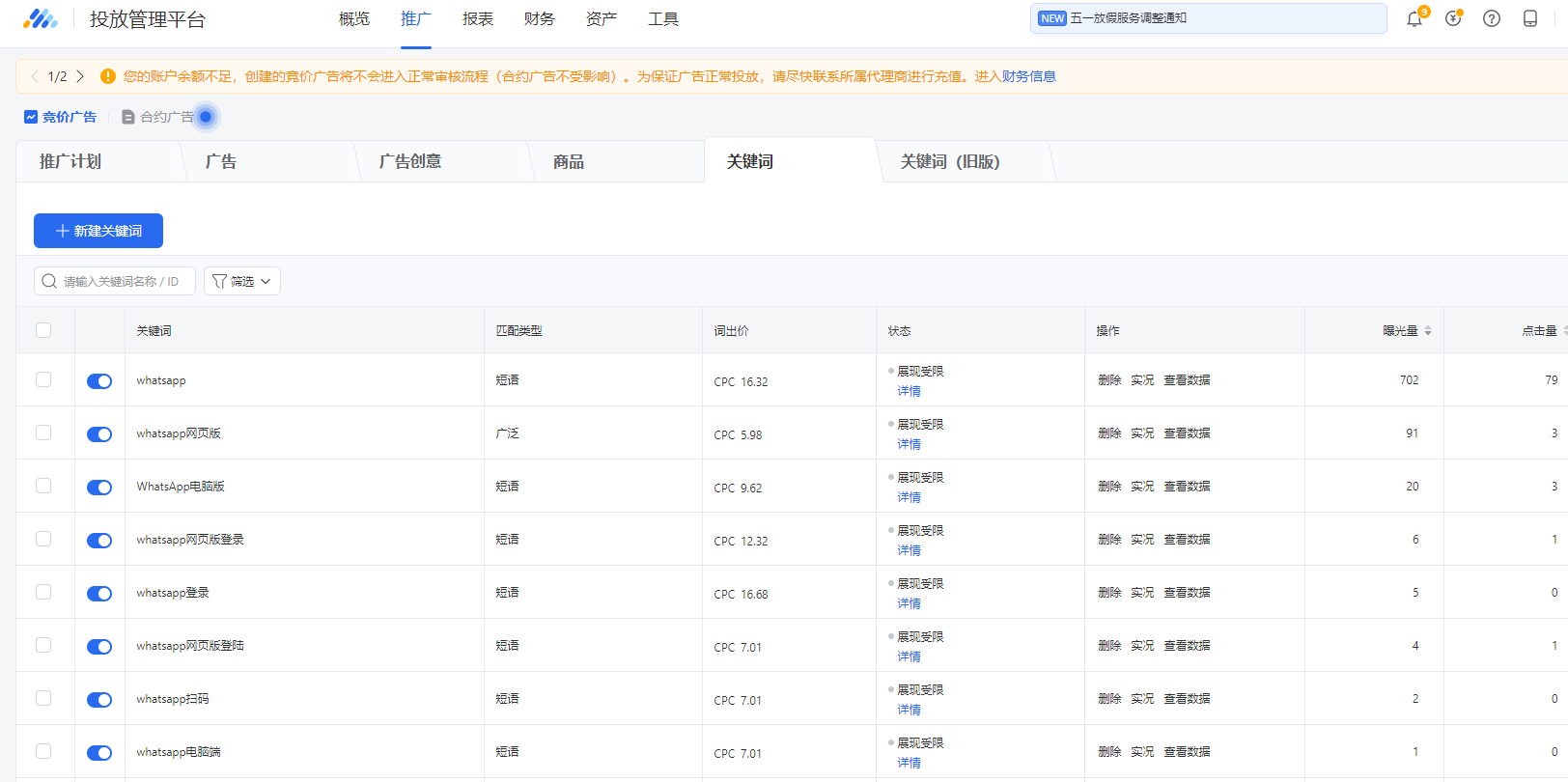Go to previous notice arrow
The image size is (1568, 782).
click(35, 76)
